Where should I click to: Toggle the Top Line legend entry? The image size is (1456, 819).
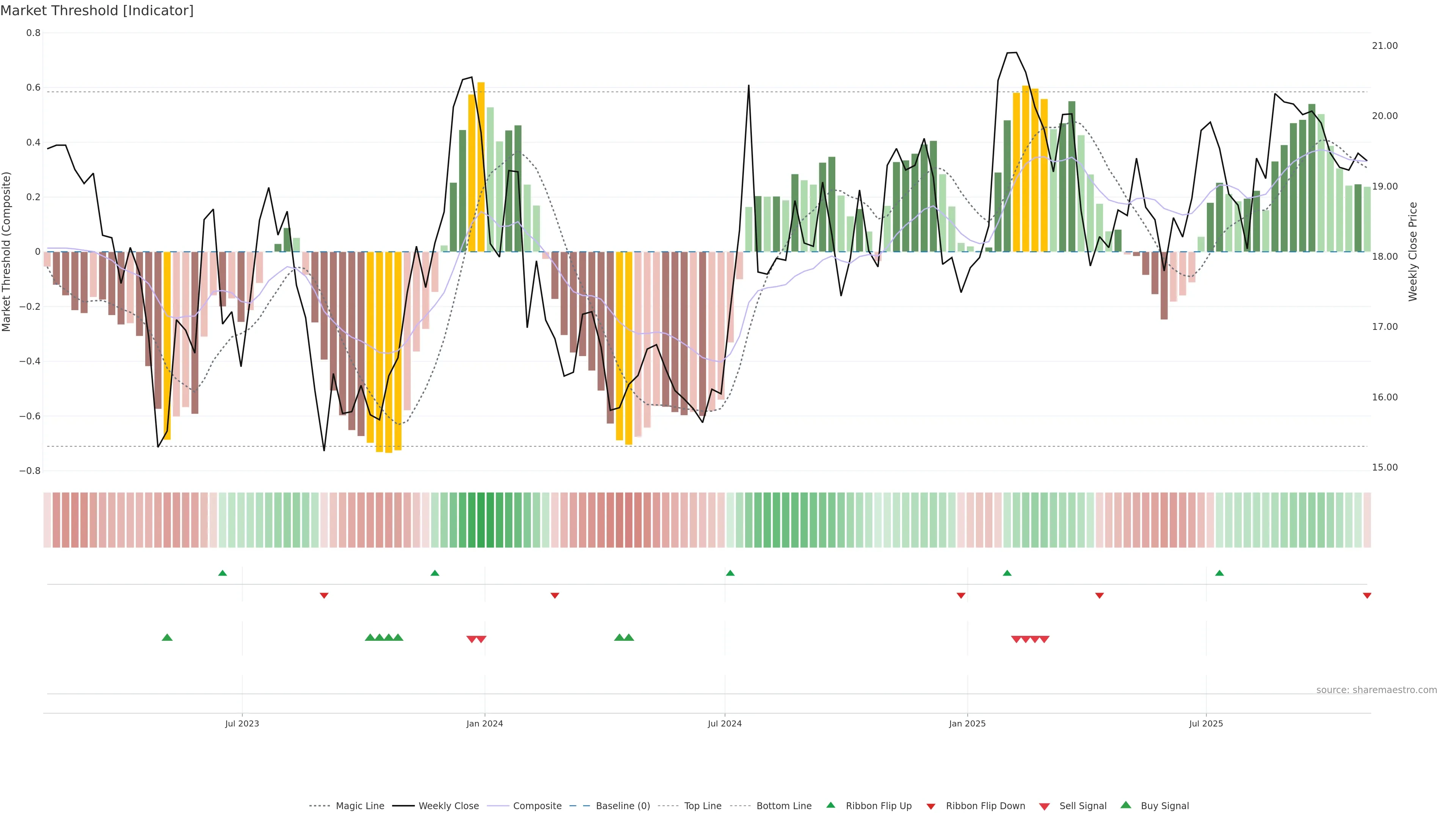click(x=703, y=806)
